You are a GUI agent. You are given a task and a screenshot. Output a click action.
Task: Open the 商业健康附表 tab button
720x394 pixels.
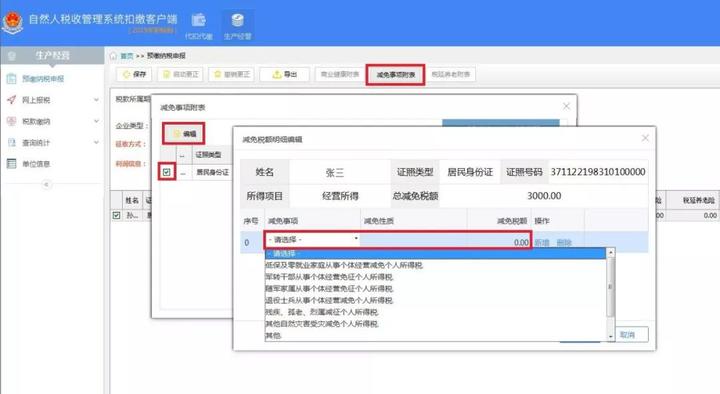click(x=339, y=74)
